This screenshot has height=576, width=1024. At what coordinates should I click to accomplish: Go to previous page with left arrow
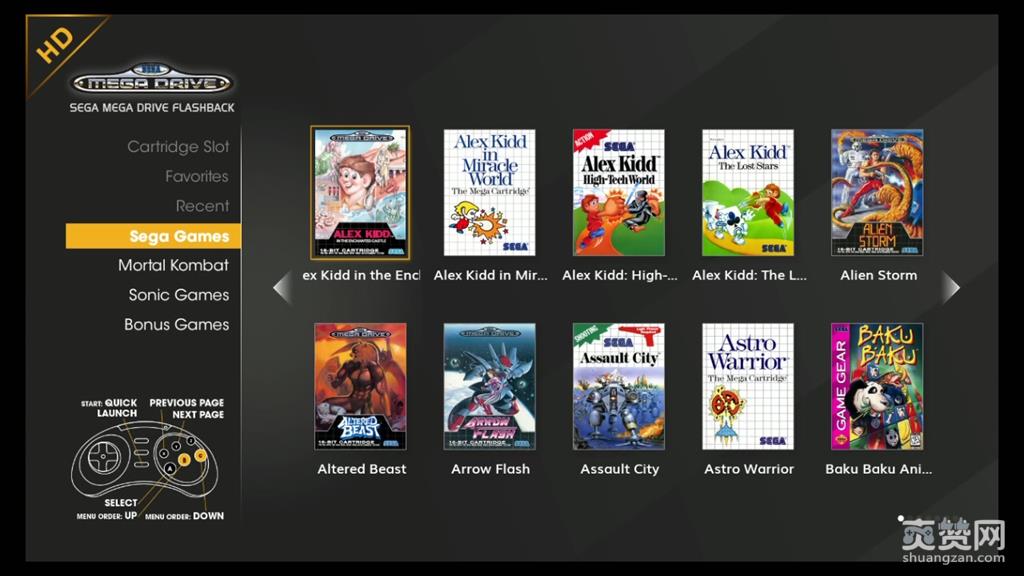coord(282,288)
